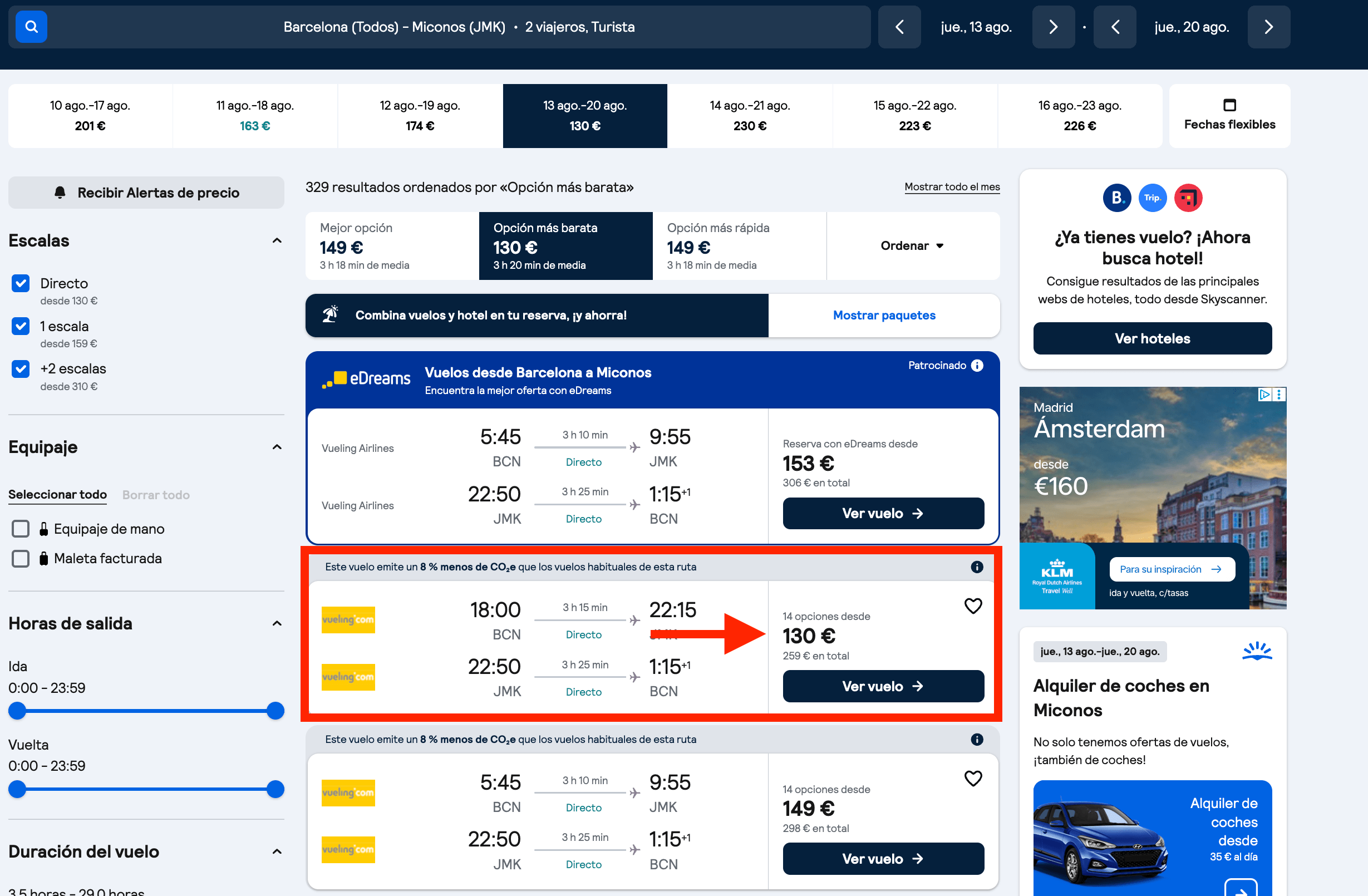The height and width of the screenshot is (896, 1368).
Task: Click the Vueling logo for 18:00 departure
Action: 348,619
